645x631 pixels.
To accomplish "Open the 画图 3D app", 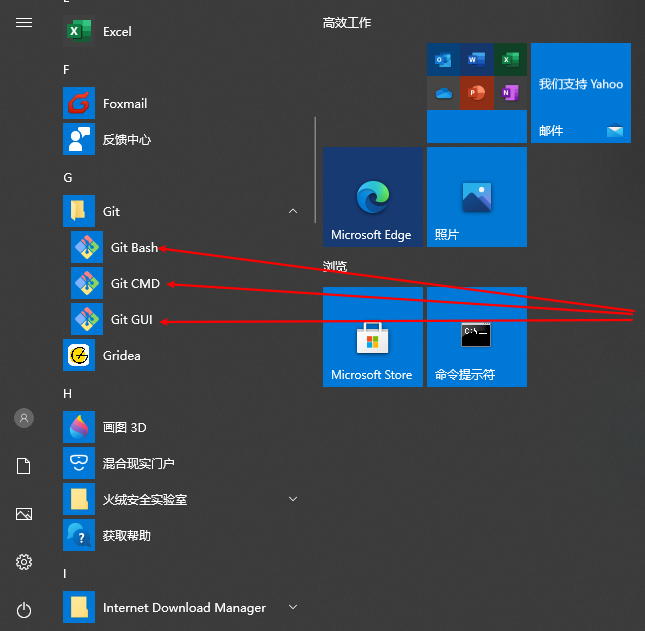I will [124, 427].
